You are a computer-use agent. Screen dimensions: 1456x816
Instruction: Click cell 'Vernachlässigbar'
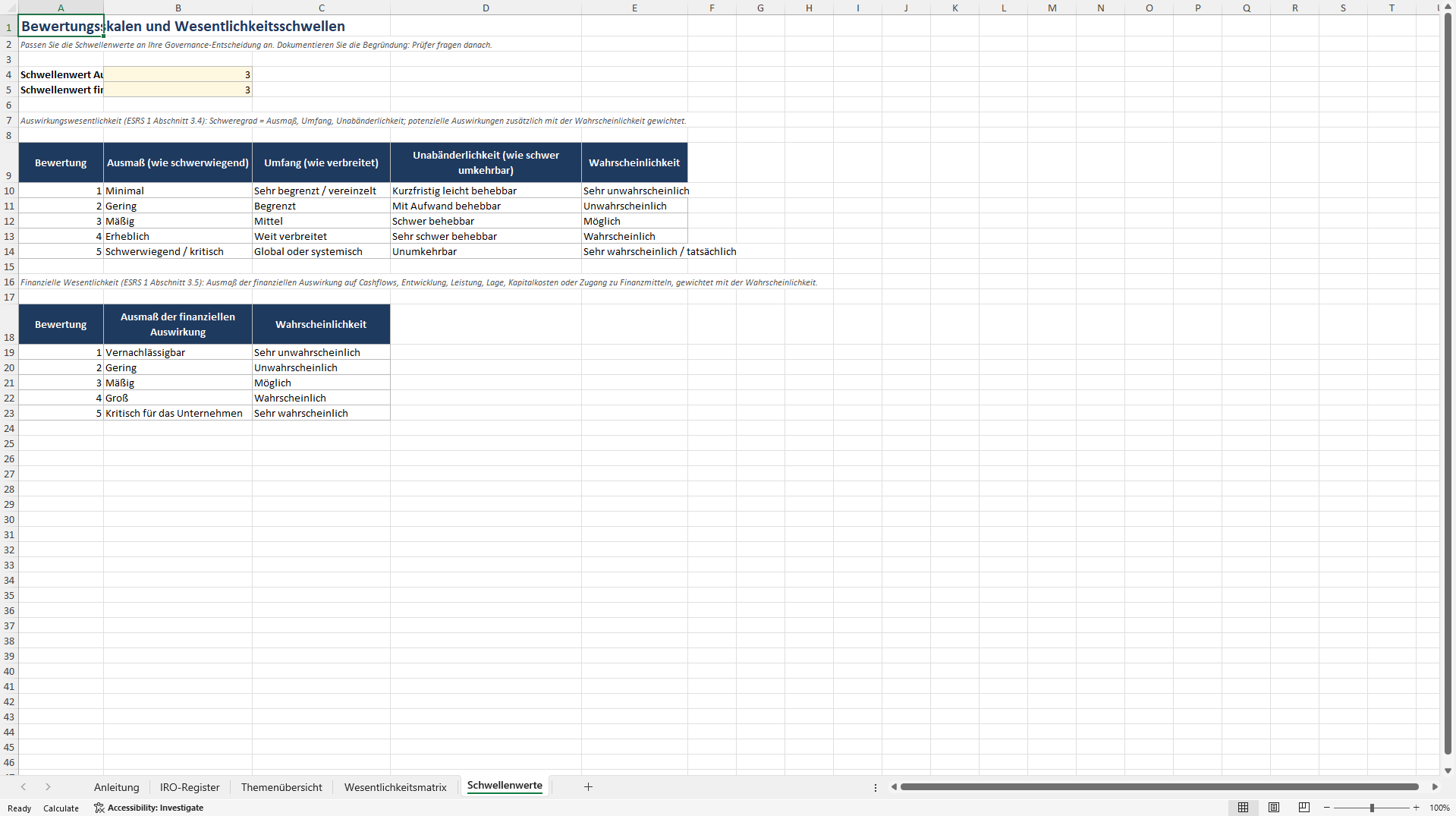coord(178,352)
